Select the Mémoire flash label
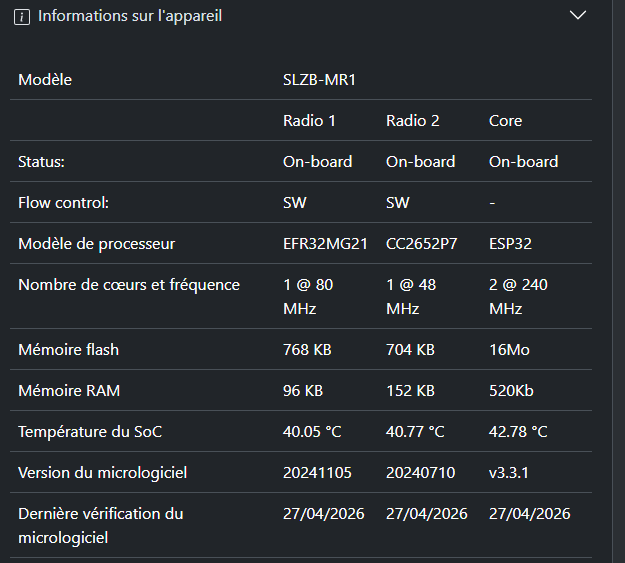This screenshot has height=563, width=625. click(69, 350)
